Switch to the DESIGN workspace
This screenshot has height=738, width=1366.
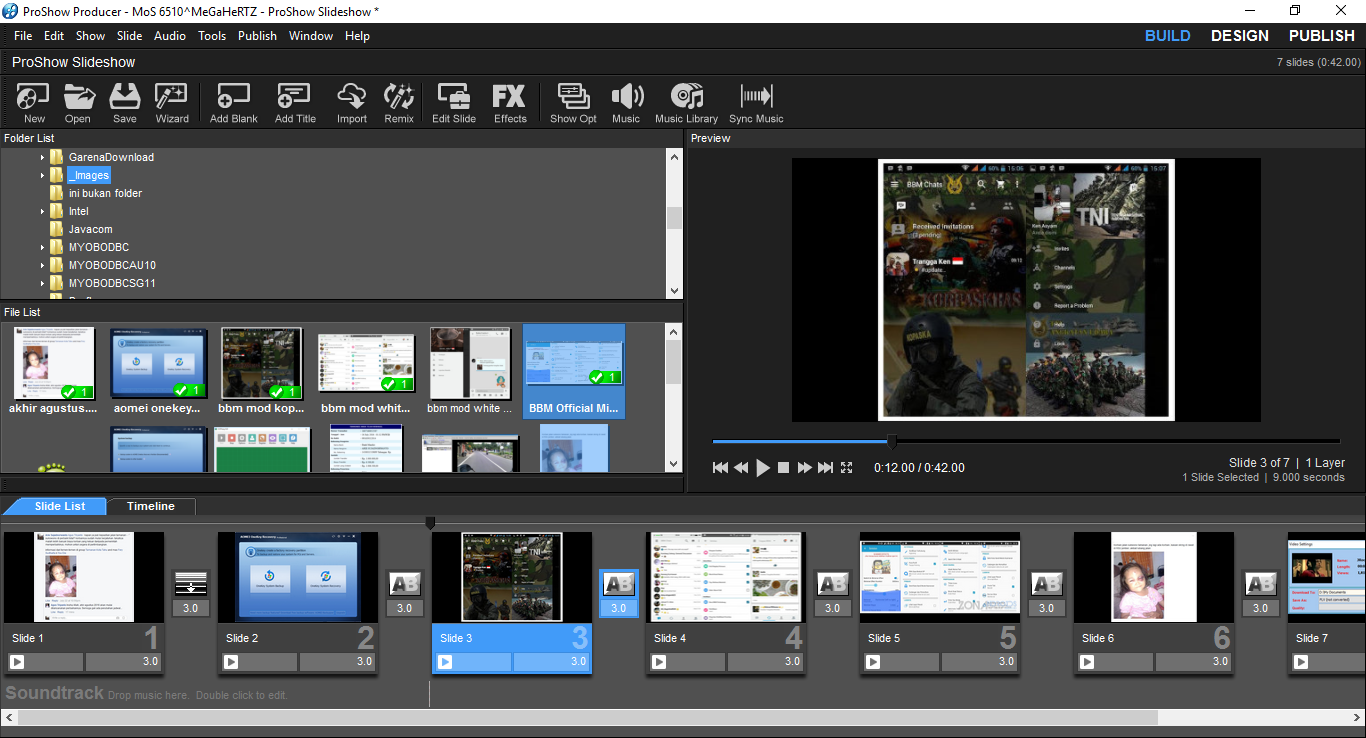(1240, 36)
